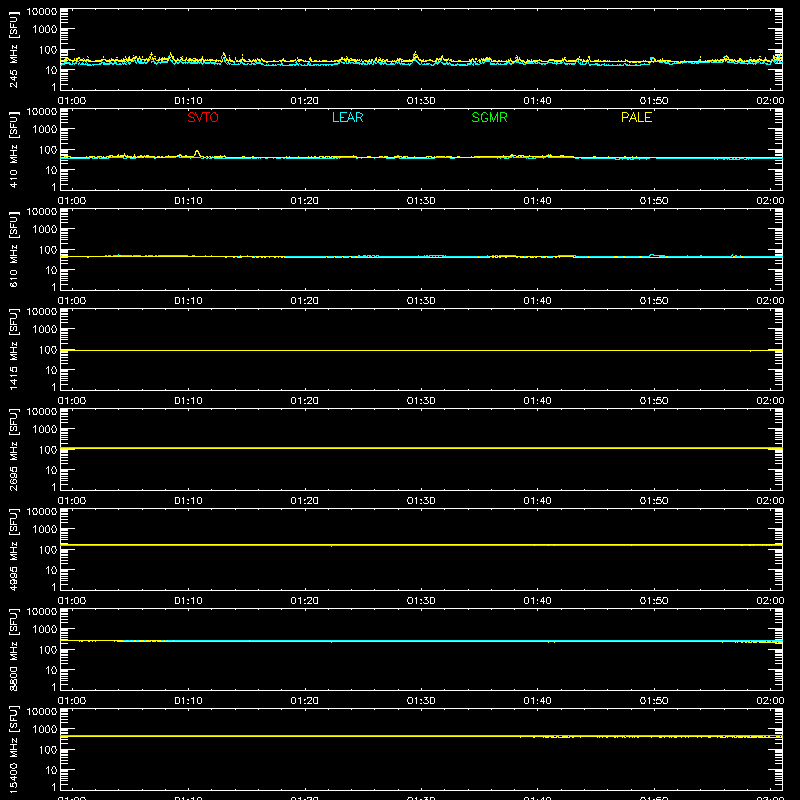Click the 01:30 tick label under 245 MHz panel

point(421,101)
